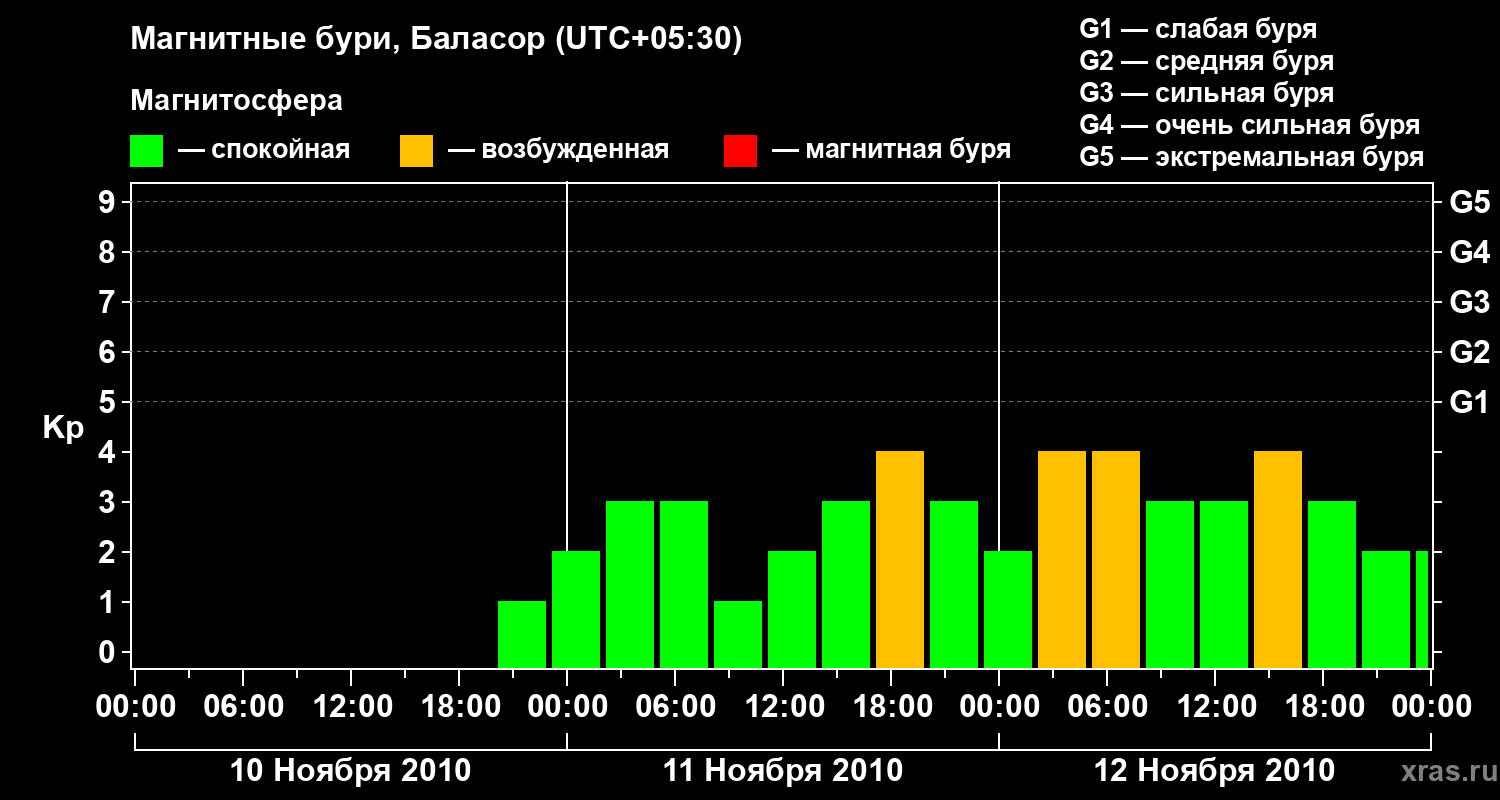The height and width of the screenshot is (800, 1500).
Task: Click the 'G1 — слабая буря' legend line
Action: tap(1198, 29)
